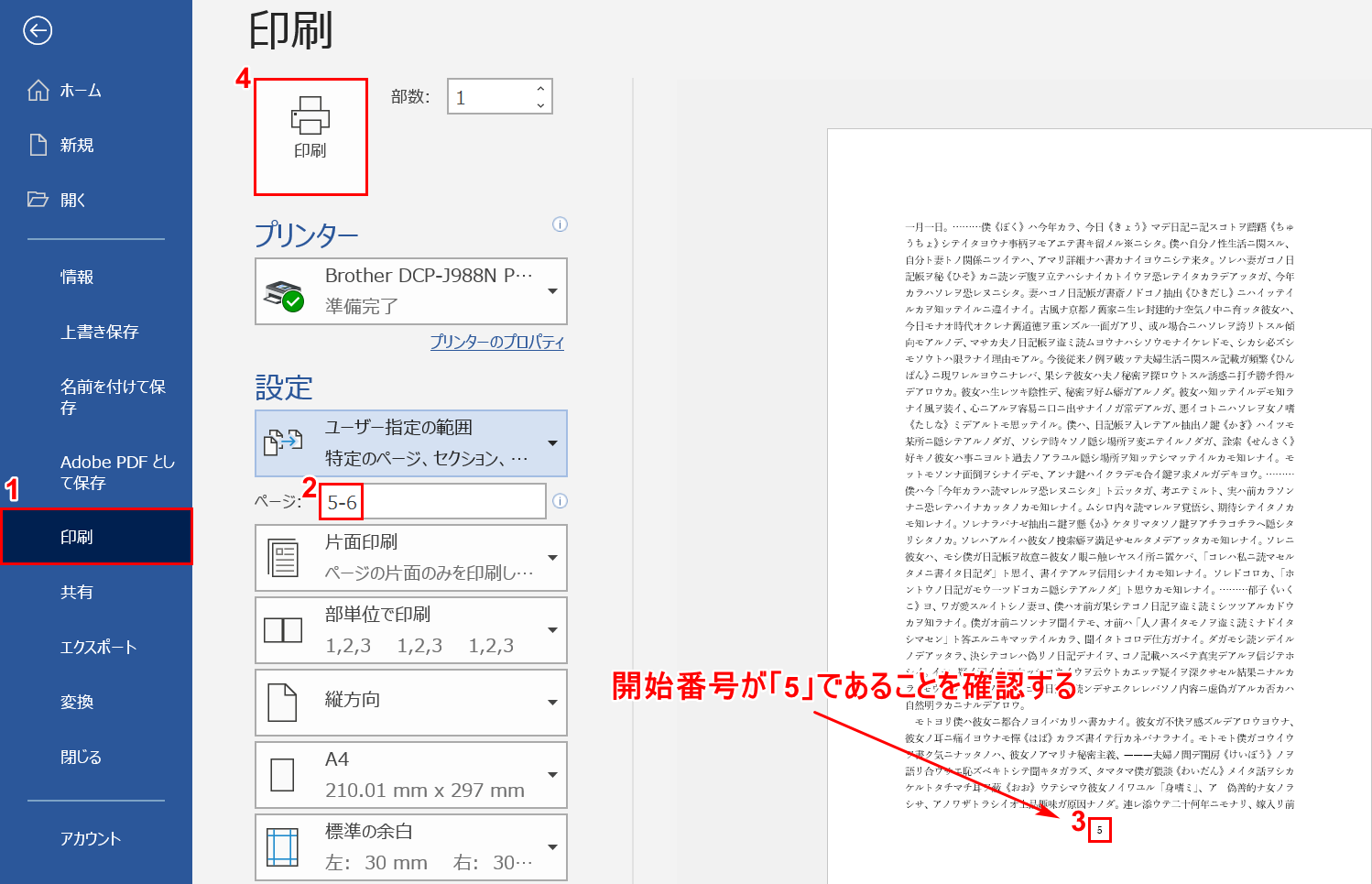1372x884 pixels.
Task: Click the Home house icon
Action: [38, 90]
